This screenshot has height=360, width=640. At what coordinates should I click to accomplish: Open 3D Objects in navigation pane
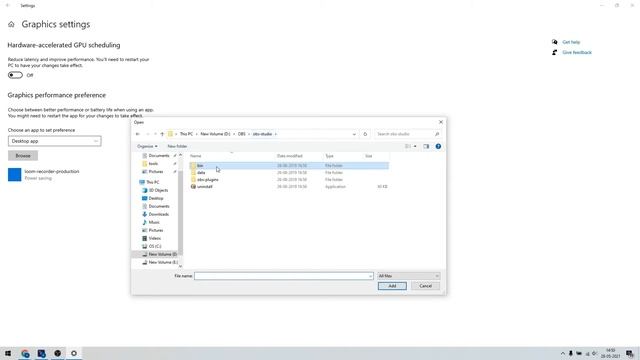point(158,190)
